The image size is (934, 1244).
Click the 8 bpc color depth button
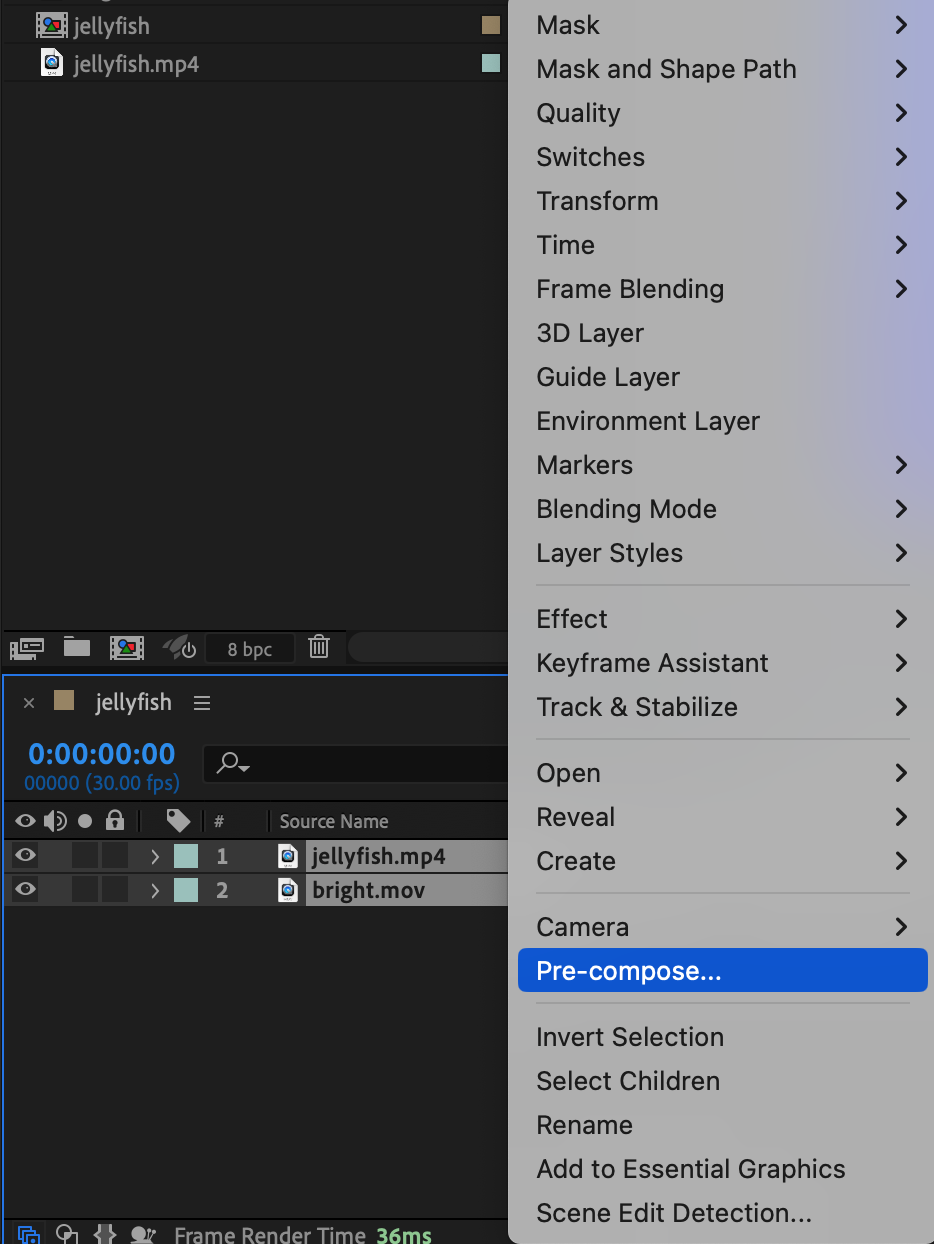[x=249, y=649]
